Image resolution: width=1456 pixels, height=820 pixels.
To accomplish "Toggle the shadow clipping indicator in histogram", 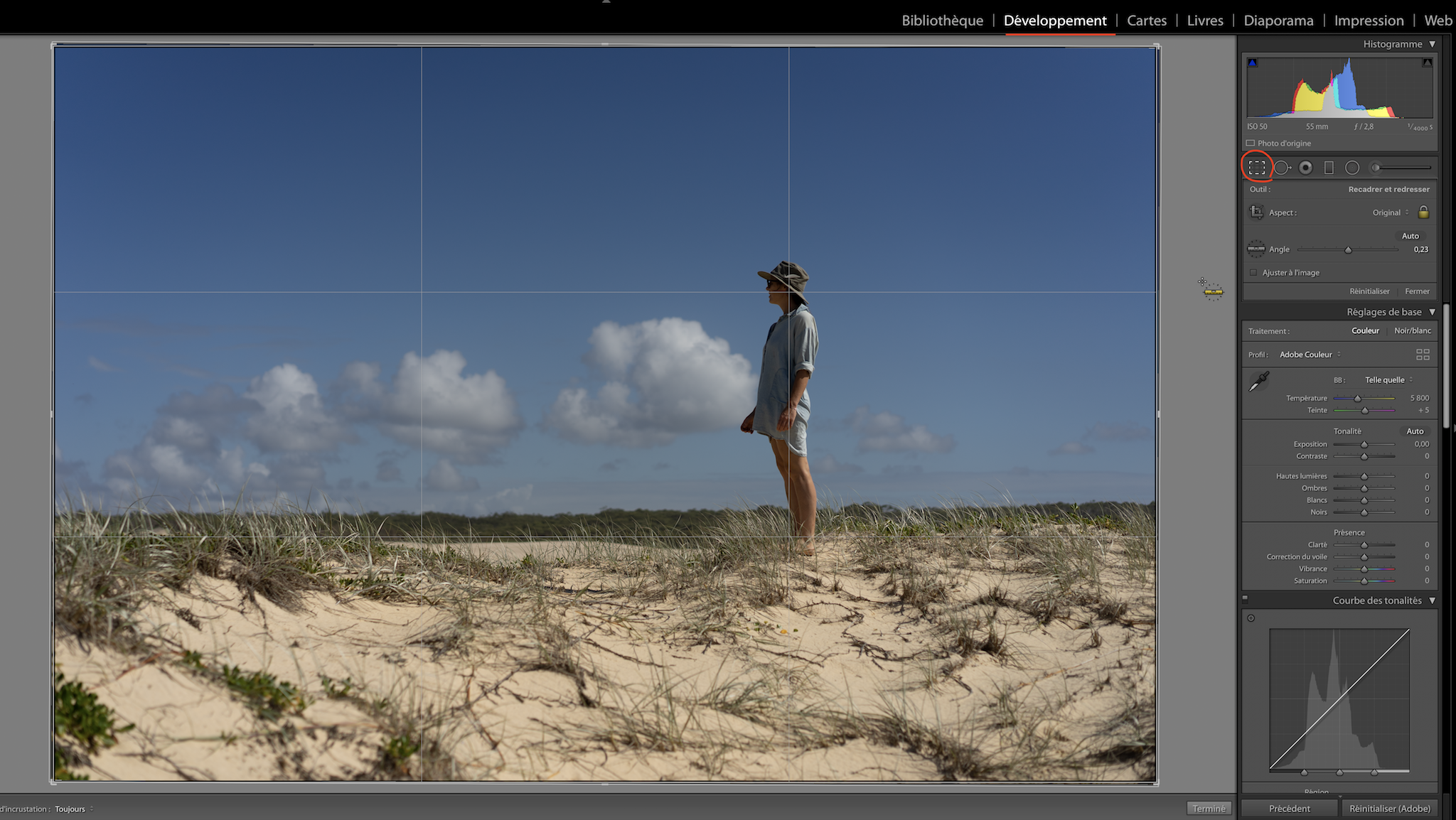I will coord(1253,63).
